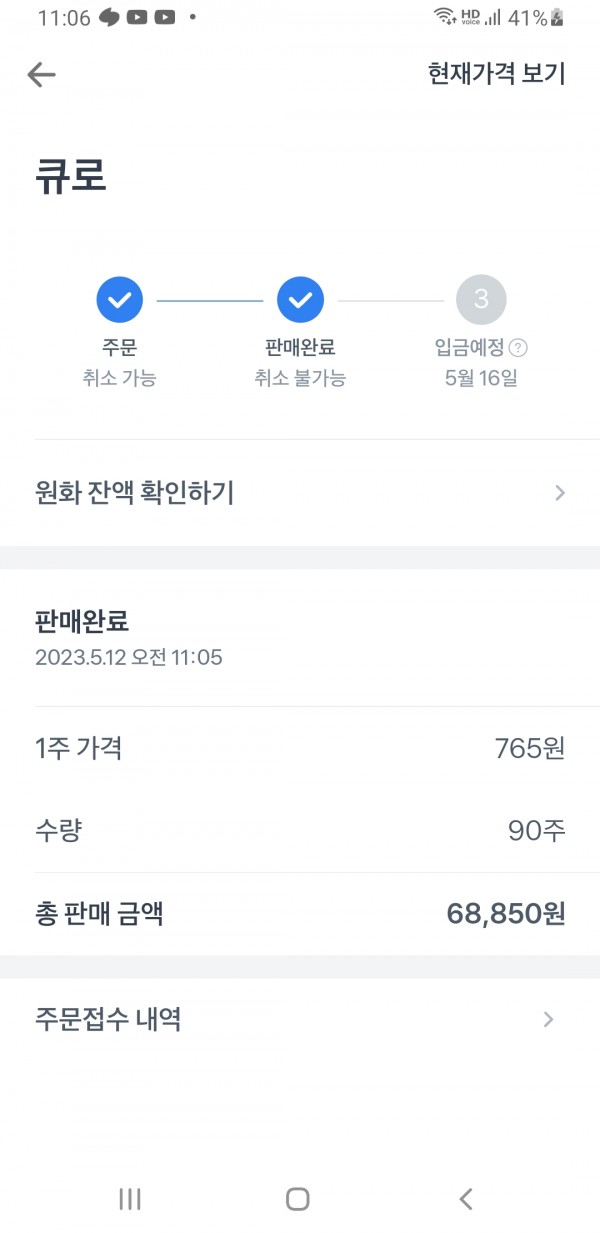
Task: Tap the 주문 step checkmark circle
Action: pyautogui.click(x=120, y=299)
